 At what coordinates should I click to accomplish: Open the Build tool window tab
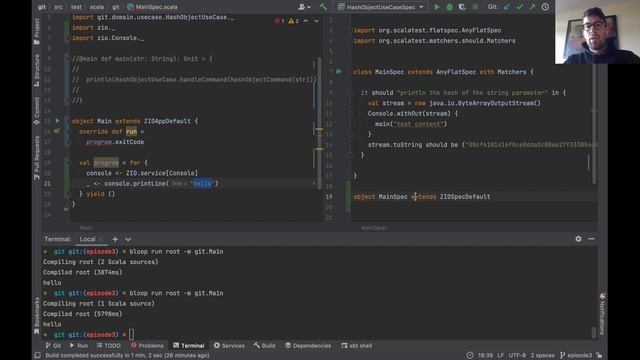point(264,346)
